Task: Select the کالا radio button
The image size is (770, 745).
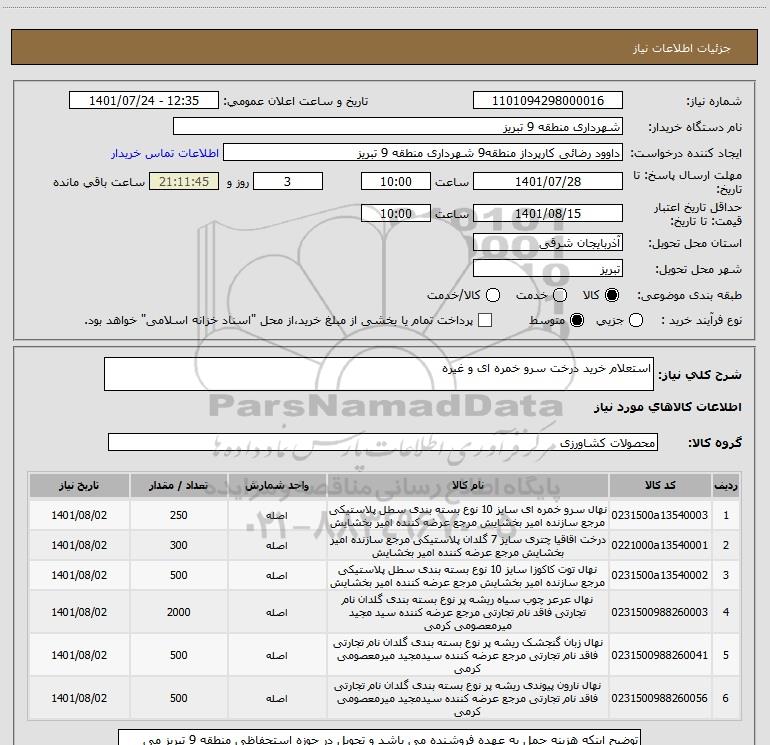Action: [612, 295]
